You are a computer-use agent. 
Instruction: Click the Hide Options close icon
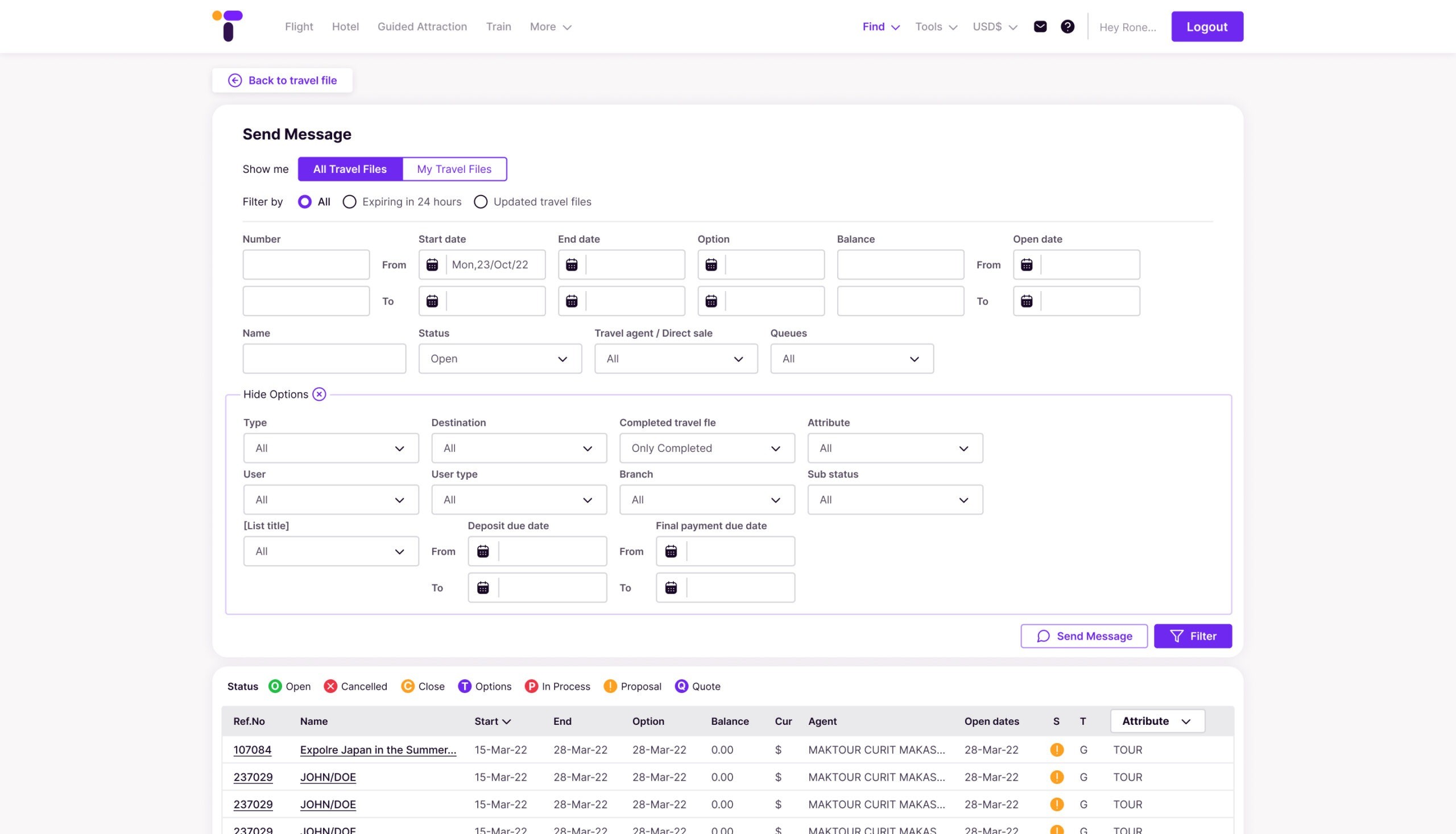coord(319,394)
